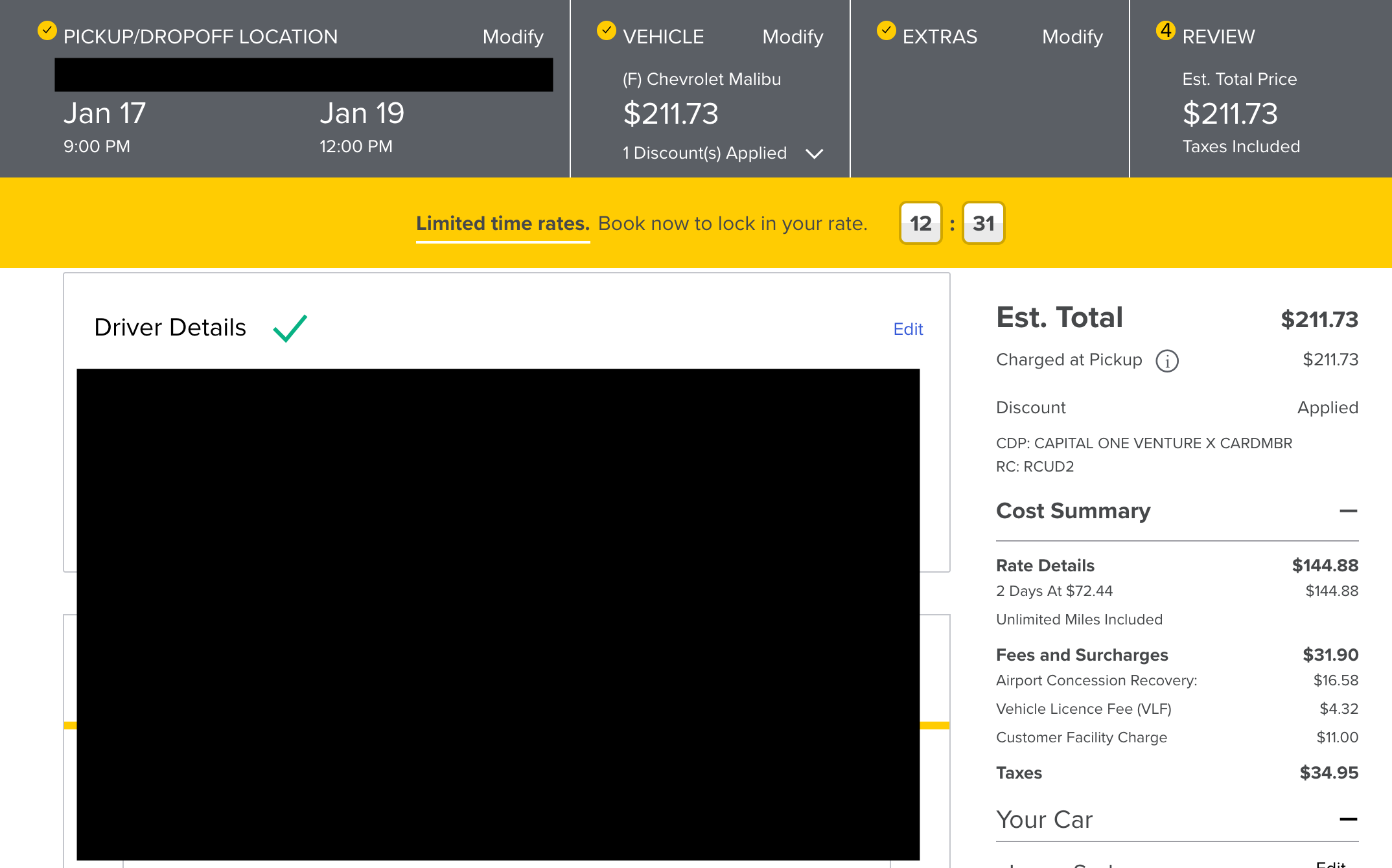
Task: Open the Limited time rates link
Action: click(x=502, y=223)
